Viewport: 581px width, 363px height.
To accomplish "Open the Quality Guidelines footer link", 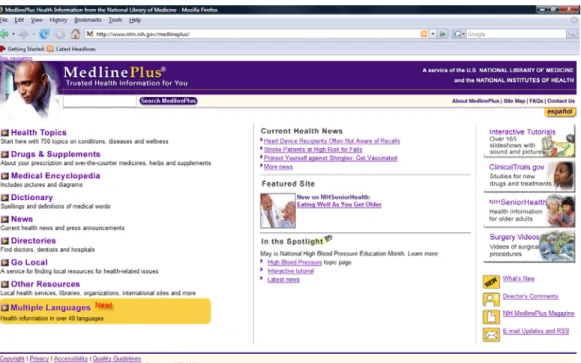I will tap(117, 359).
